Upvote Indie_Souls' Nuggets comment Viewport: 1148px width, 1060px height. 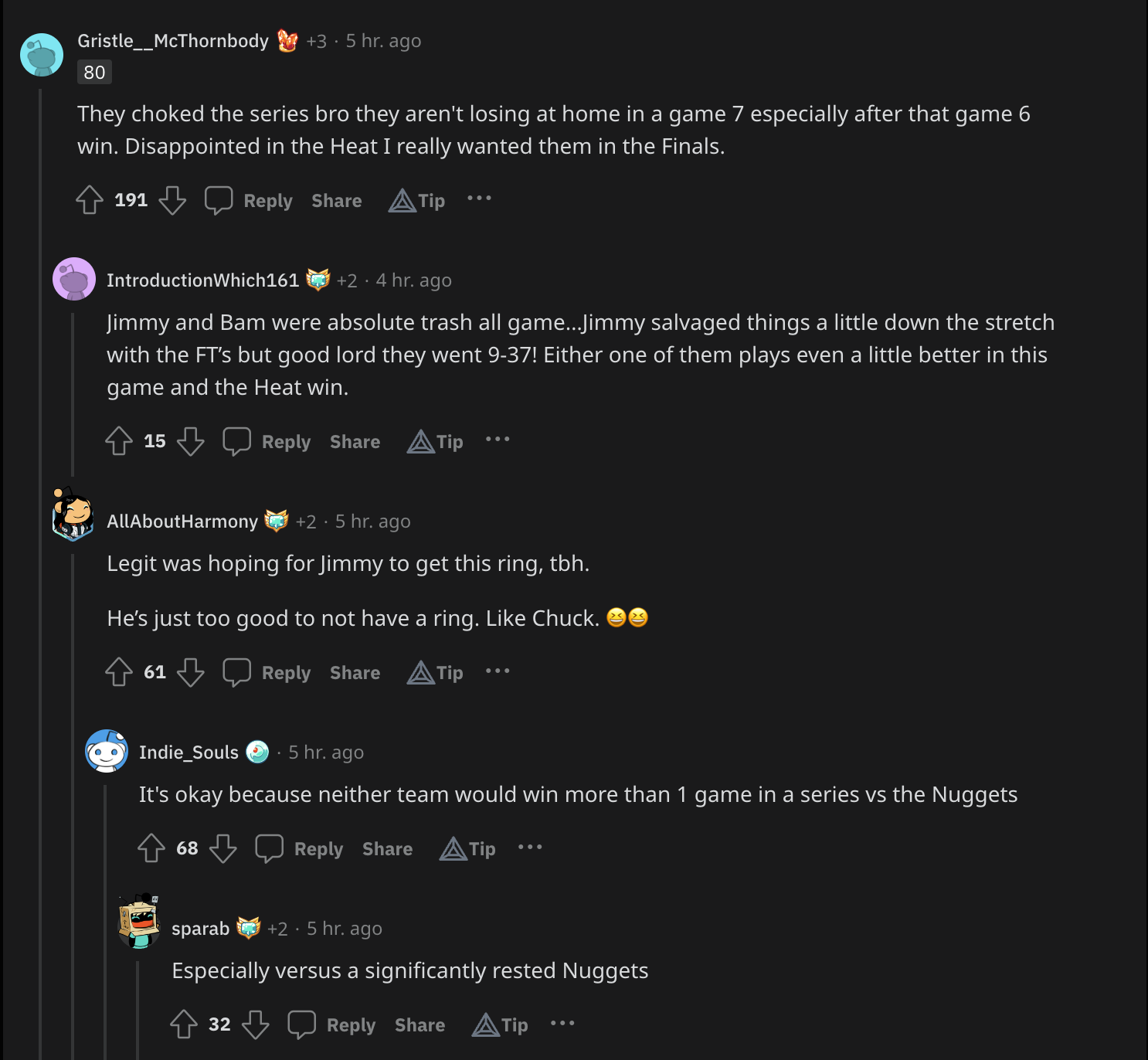pyautogui.click(x=151, y=848)
